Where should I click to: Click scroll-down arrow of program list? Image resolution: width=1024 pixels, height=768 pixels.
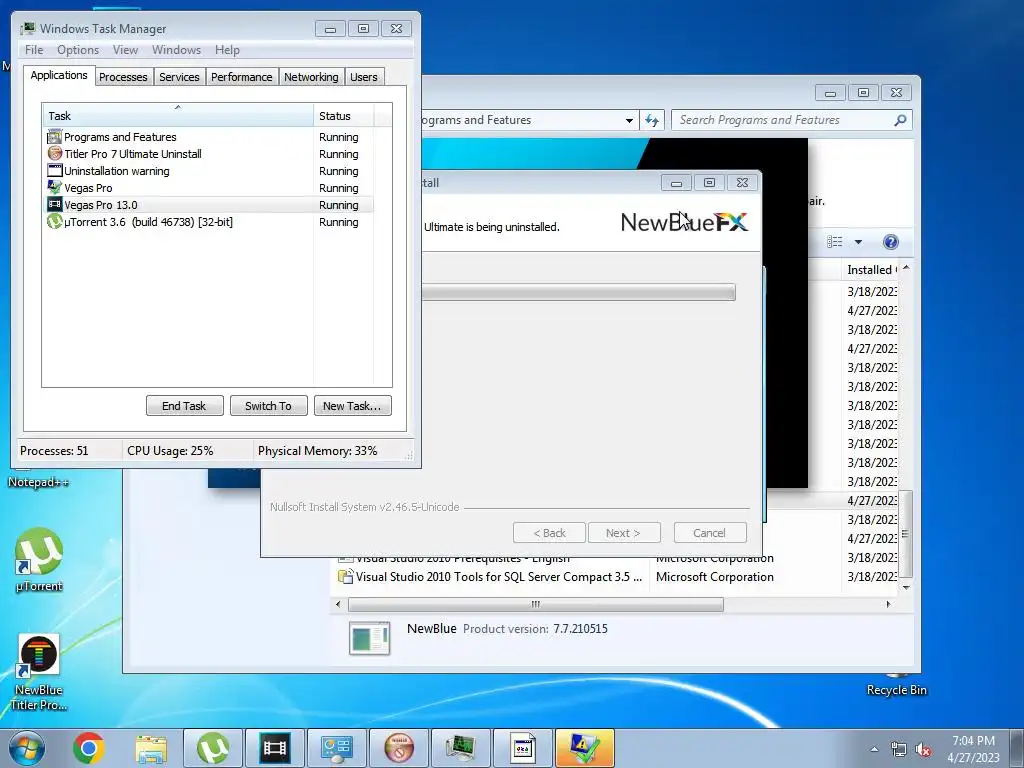click(x=906, y=587)
